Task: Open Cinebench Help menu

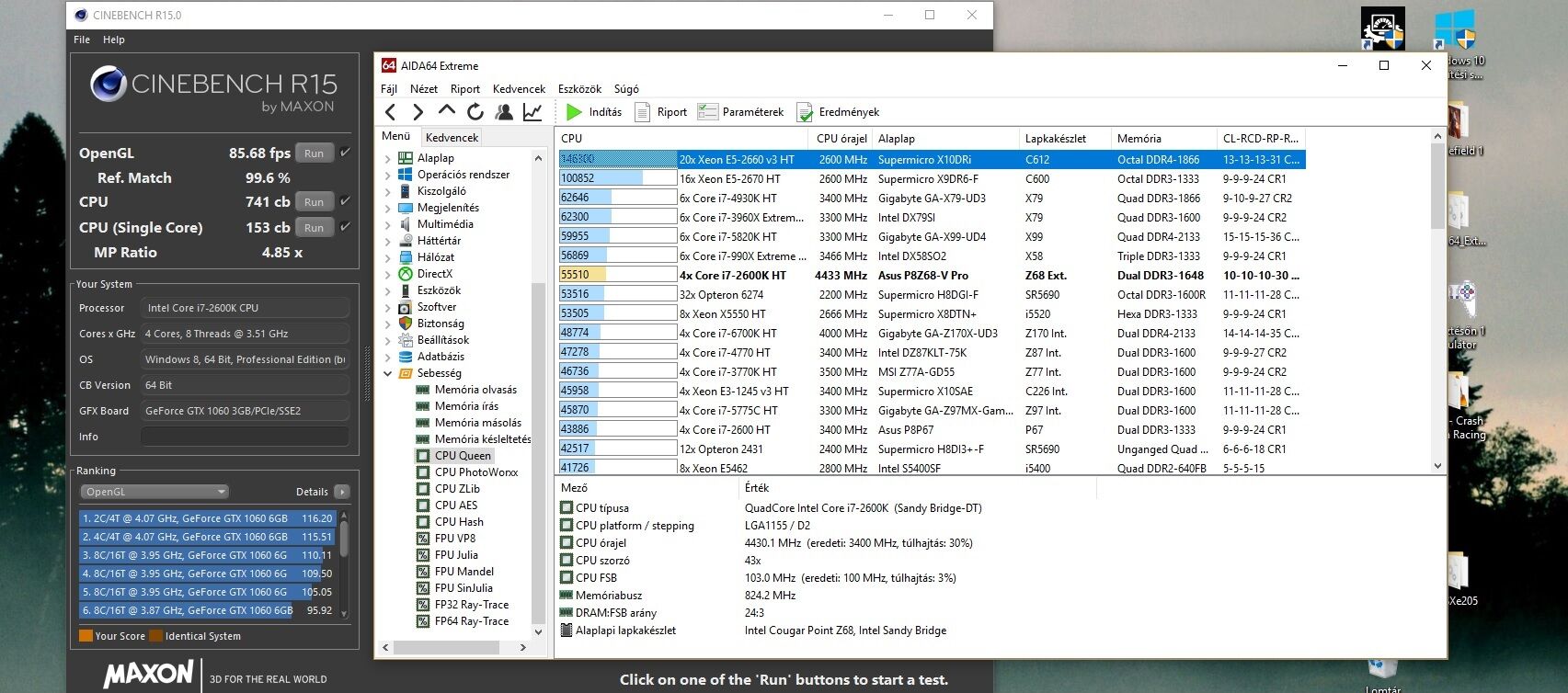Action: click(114, 40)
